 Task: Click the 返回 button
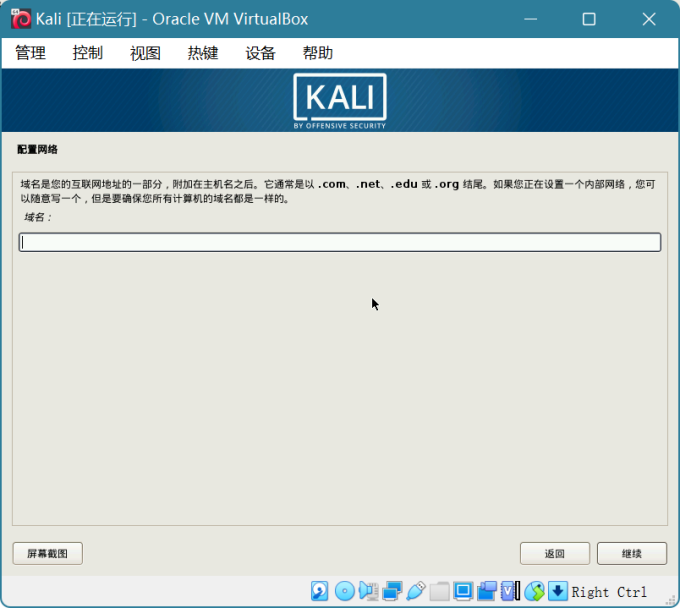click(x=555, y=553)
